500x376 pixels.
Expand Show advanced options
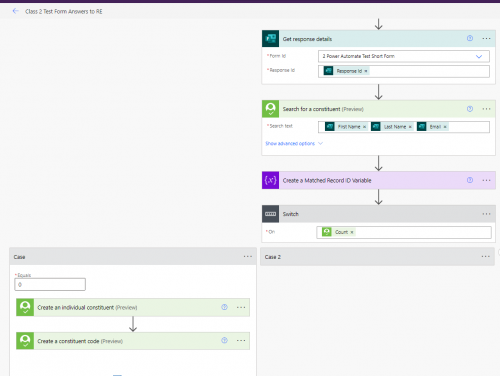[294, 143]
